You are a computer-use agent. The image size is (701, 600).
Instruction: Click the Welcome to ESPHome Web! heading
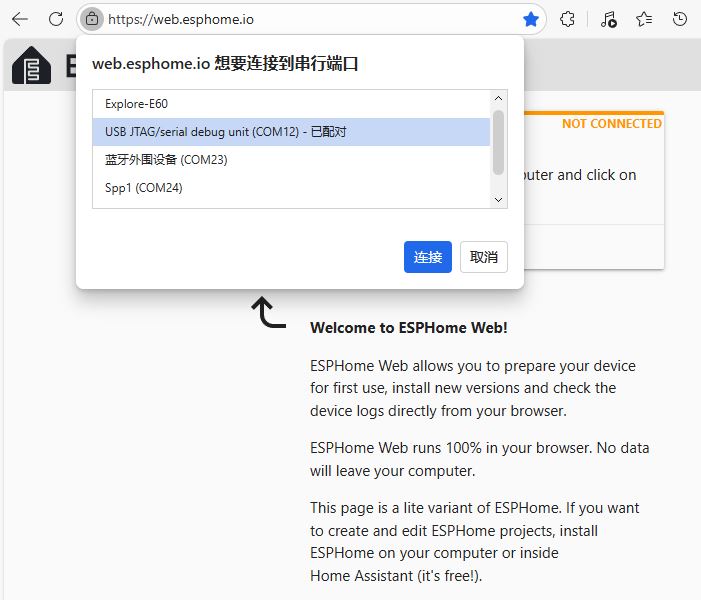tap(409, 328)
